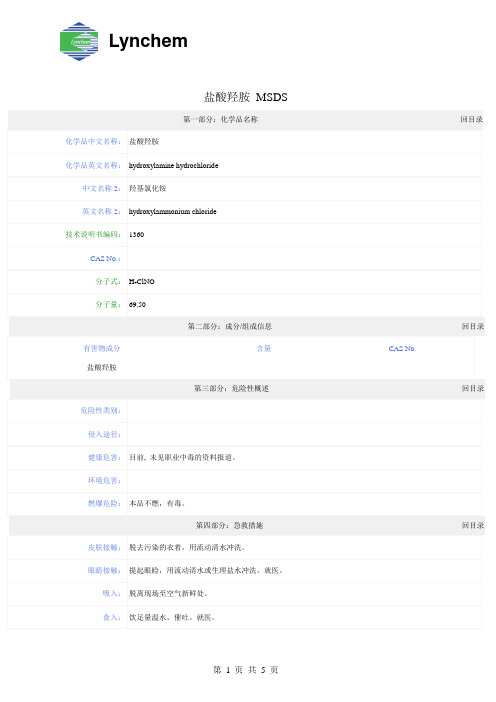Click the document title 盐酸羟胺 MSDS

[x=246, y=97]
